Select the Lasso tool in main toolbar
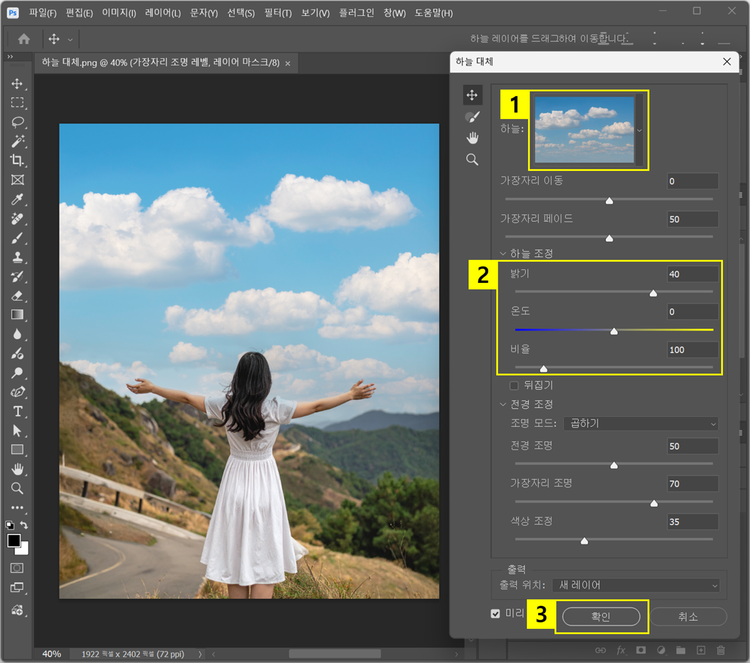 coord(17,122)
